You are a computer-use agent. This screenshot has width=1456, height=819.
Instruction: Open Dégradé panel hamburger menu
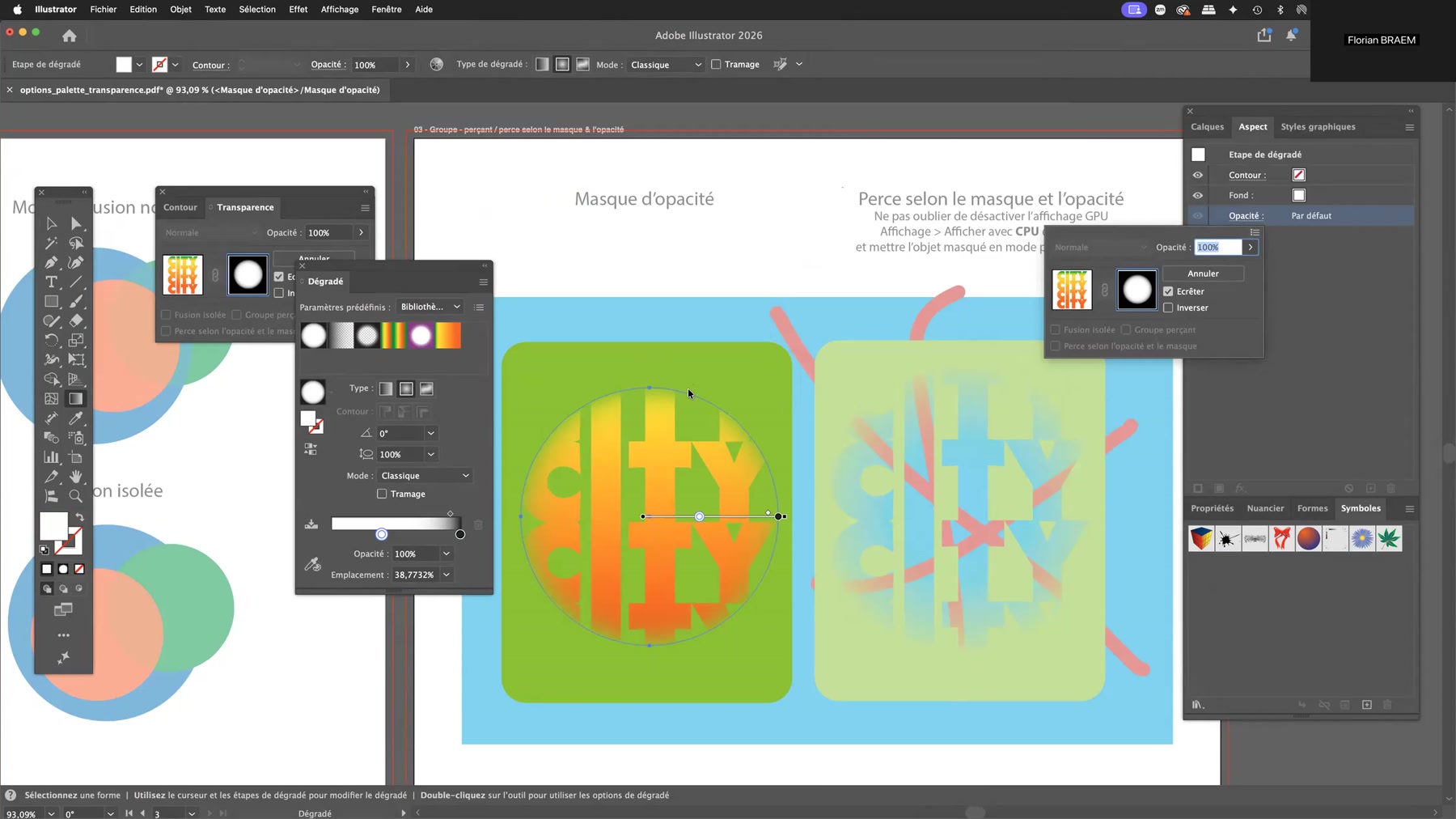point(483,282)
